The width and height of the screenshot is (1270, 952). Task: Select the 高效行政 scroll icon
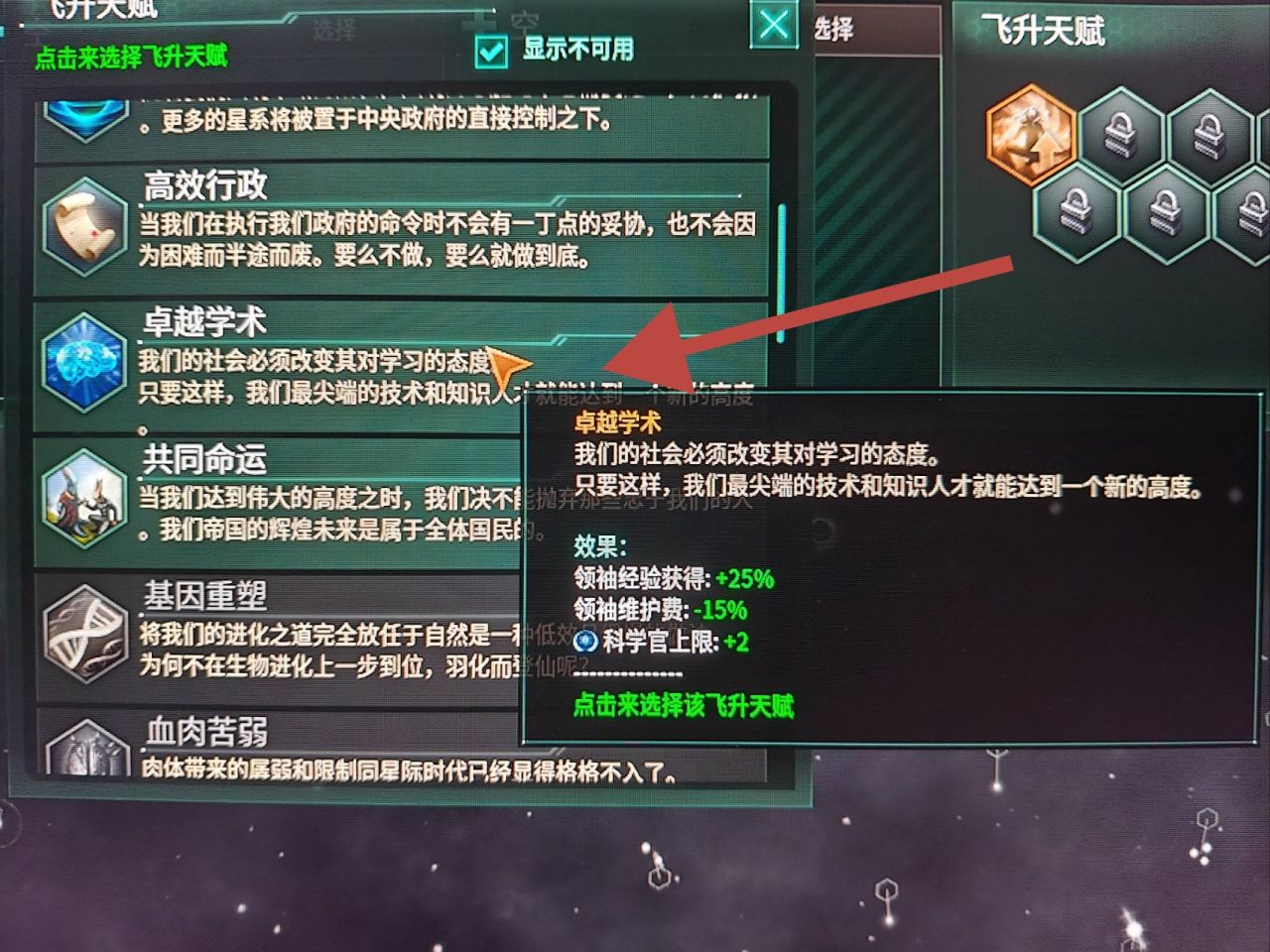[85, 226]
